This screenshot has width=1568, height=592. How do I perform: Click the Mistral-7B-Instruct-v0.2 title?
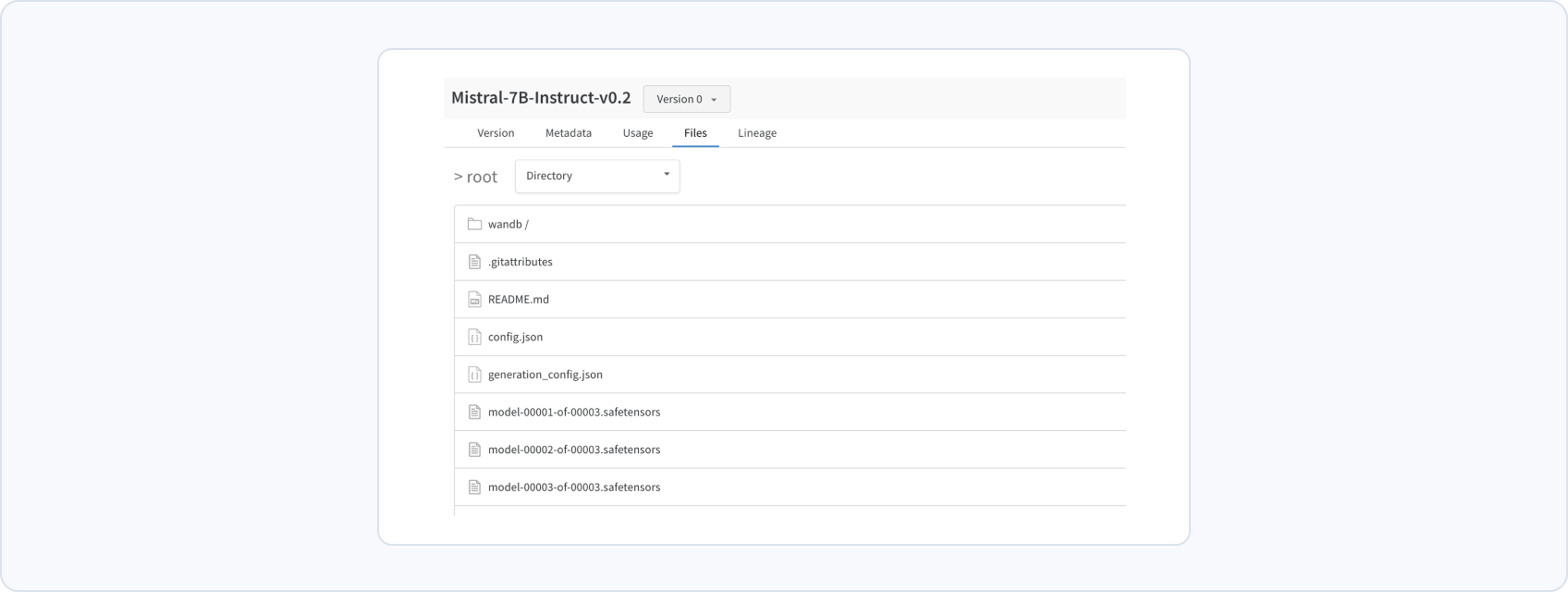pos(541,98)
